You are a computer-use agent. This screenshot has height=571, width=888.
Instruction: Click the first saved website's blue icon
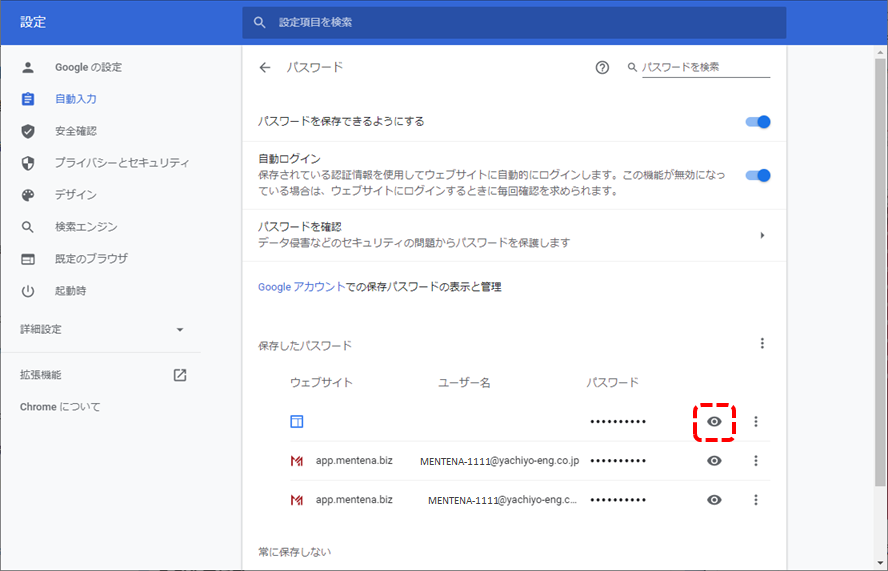pyautogui.click(x=297, y=422)
